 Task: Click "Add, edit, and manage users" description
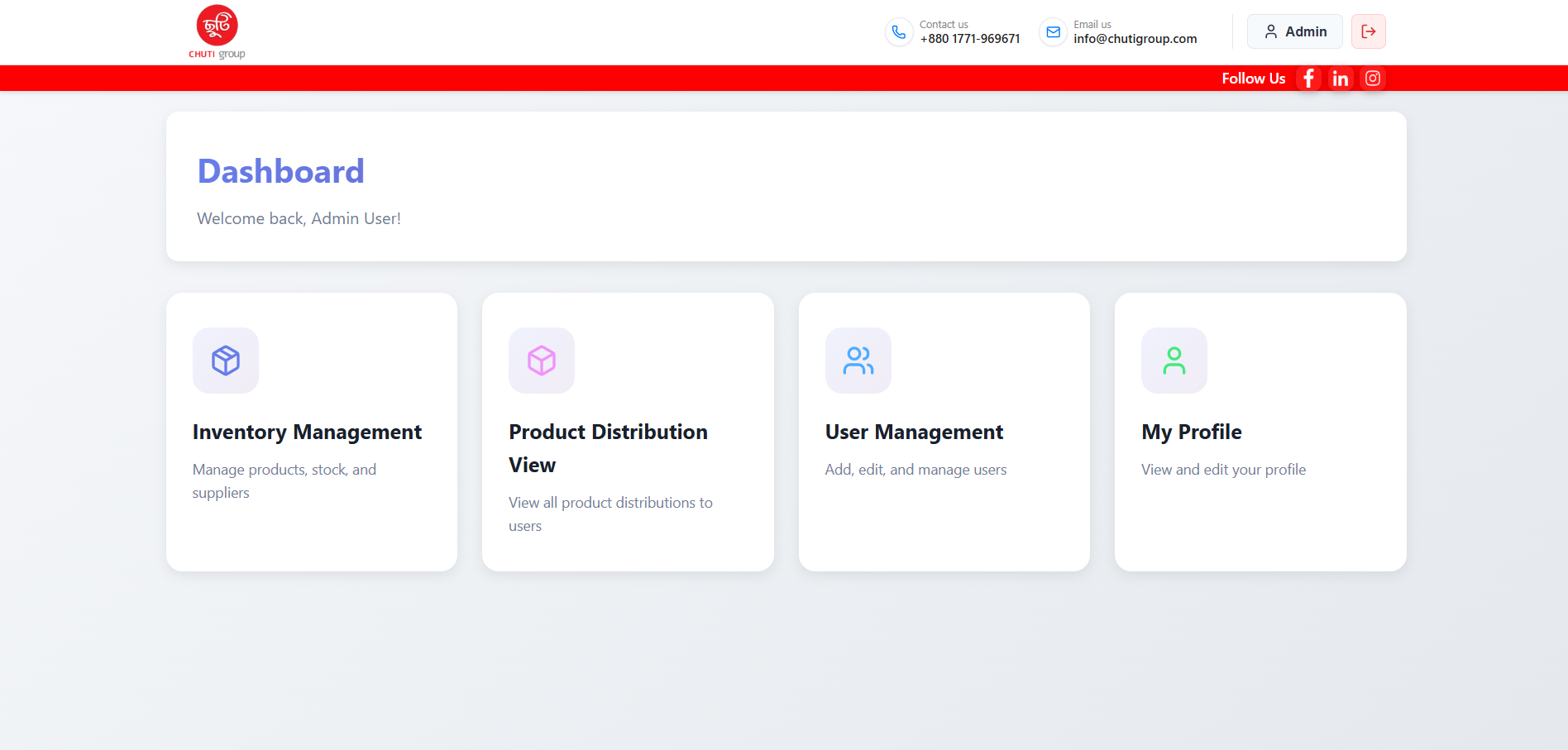pyautogui.click(x=916, y=470)
